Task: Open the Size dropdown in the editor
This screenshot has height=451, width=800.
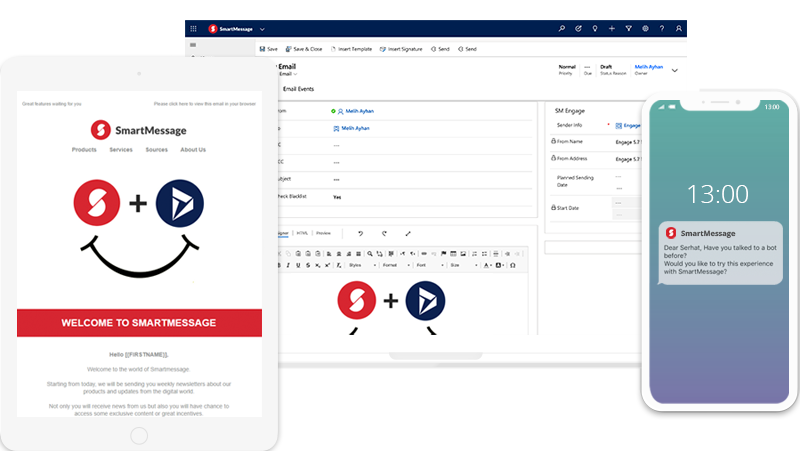Action: pos(464,265)
